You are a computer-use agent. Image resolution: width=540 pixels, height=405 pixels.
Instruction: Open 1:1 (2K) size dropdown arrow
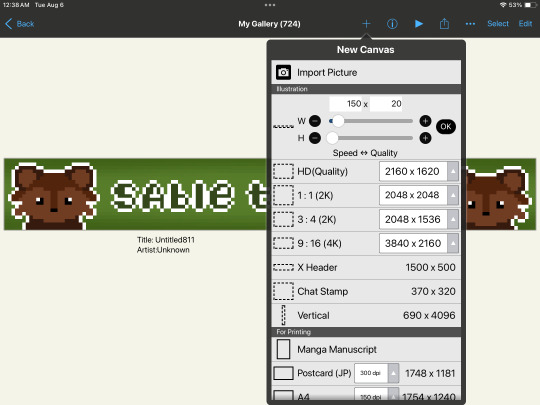(x=453, y=195)
